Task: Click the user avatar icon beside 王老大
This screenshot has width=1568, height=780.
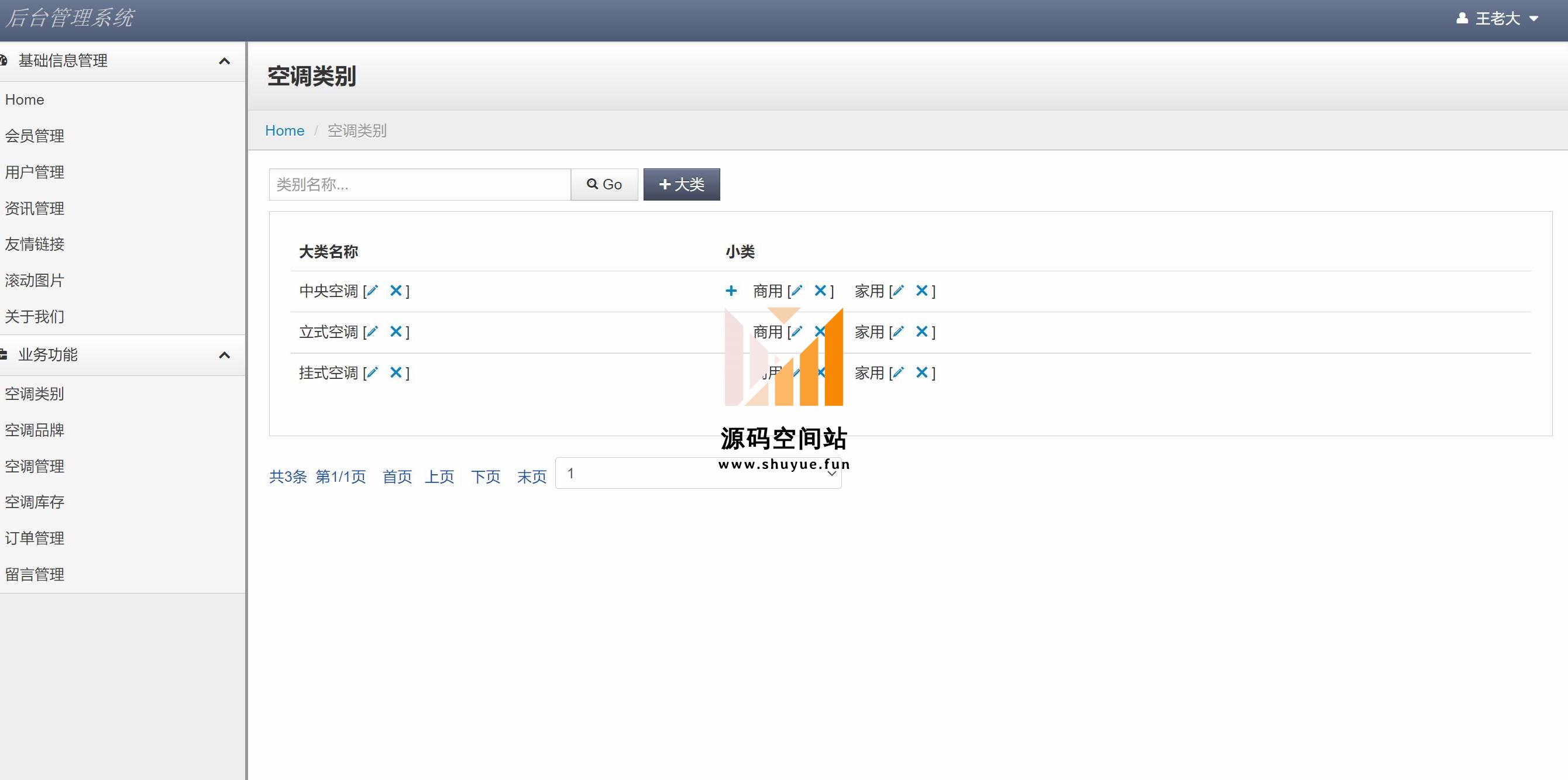Action: pos(1462,18)
